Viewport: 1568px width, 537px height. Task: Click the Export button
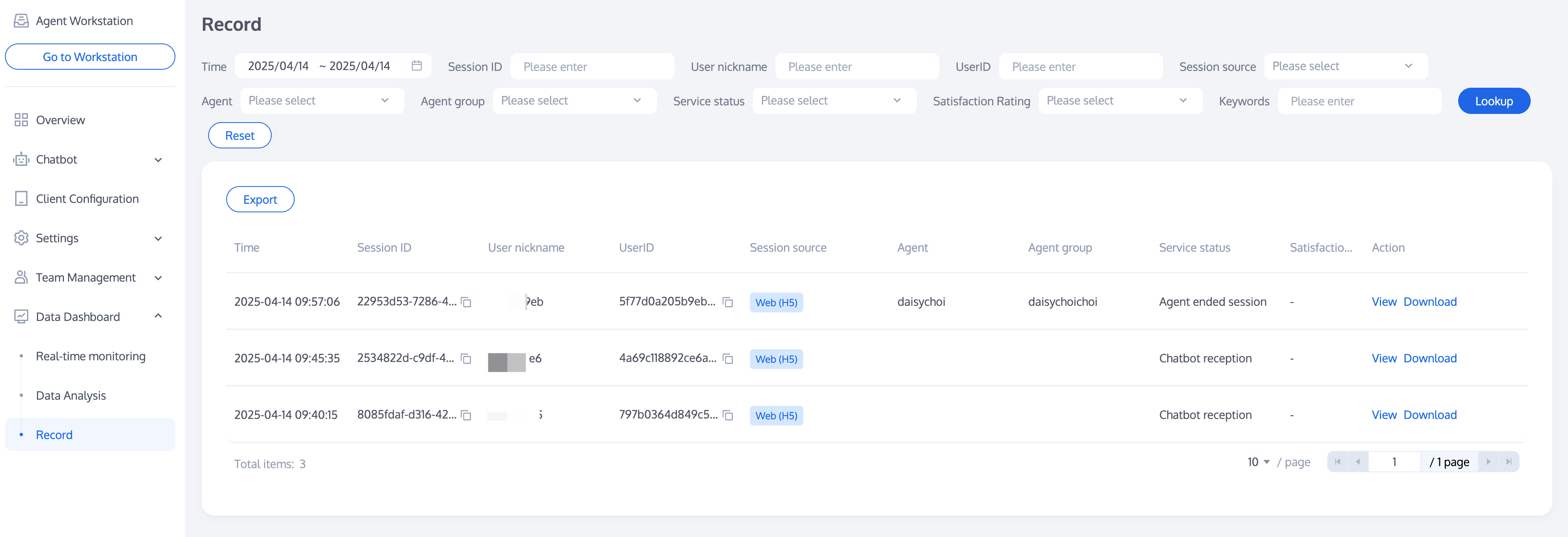pyautogui.click(x=260, y=200)
